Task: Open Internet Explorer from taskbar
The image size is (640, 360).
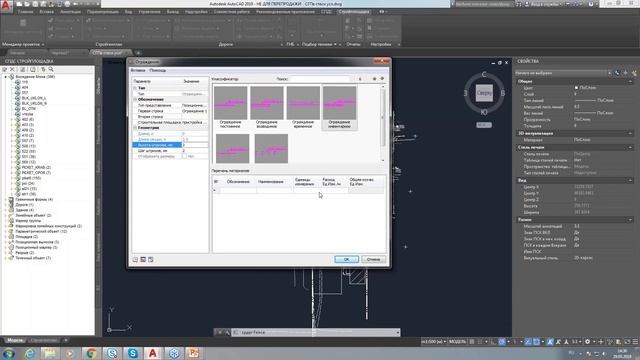Action: [x=29, y=353]
